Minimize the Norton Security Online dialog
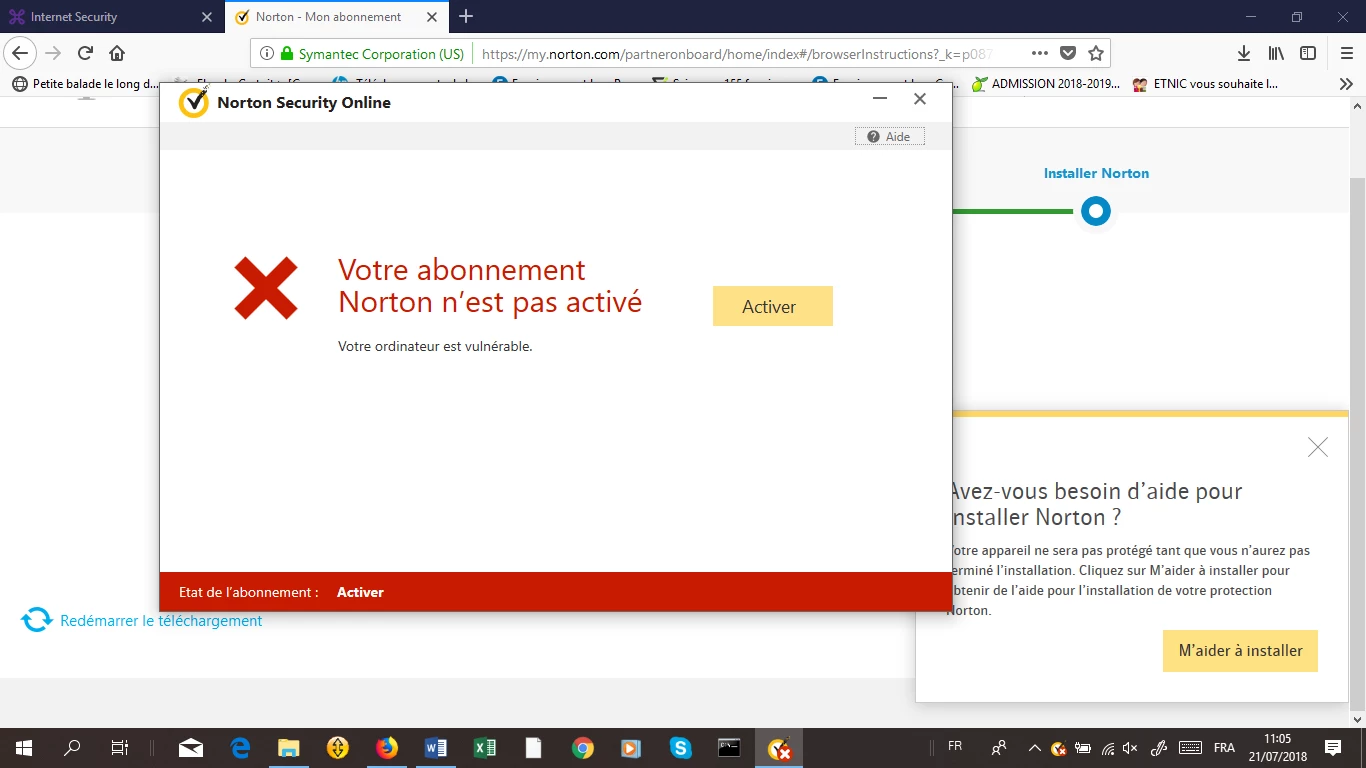 (x=880, y=98)
